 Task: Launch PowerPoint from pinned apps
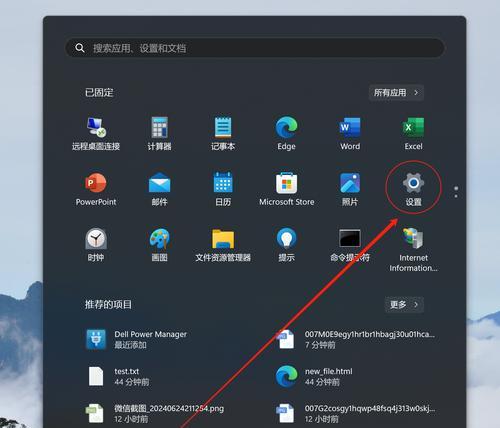pos(96,189)
